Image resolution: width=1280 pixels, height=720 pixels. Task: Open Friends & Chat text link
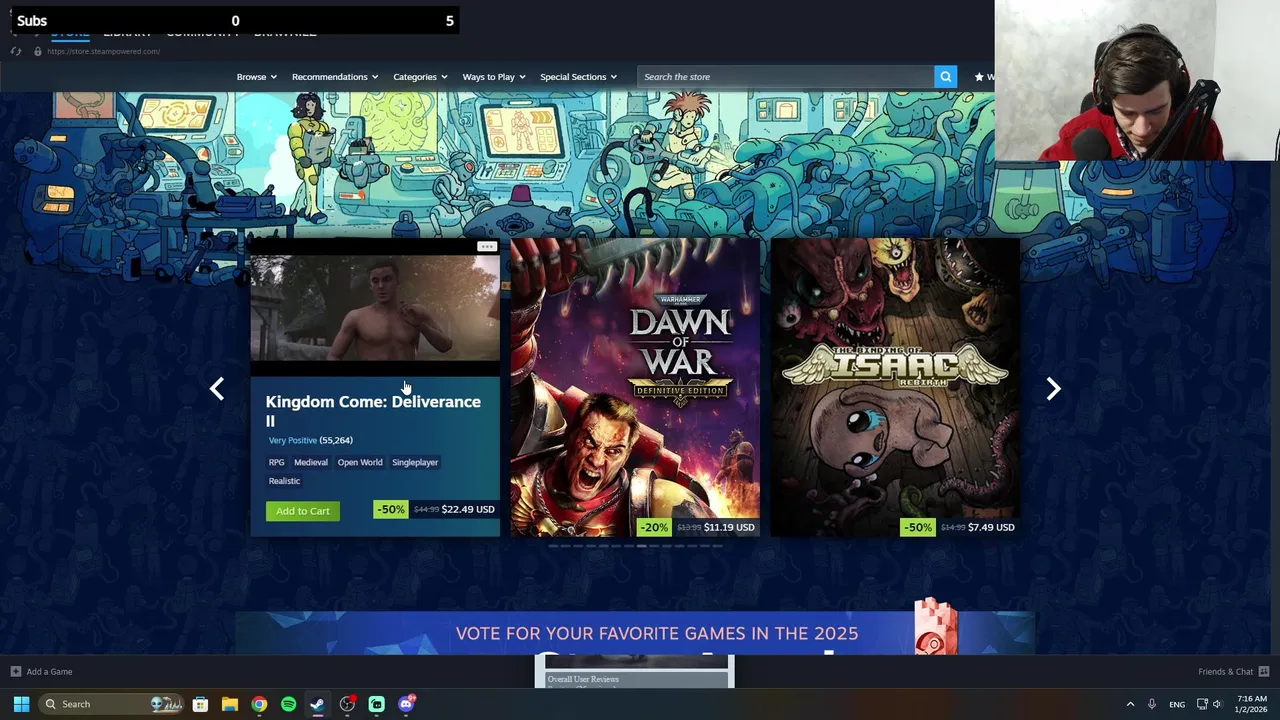(1225, 671)
